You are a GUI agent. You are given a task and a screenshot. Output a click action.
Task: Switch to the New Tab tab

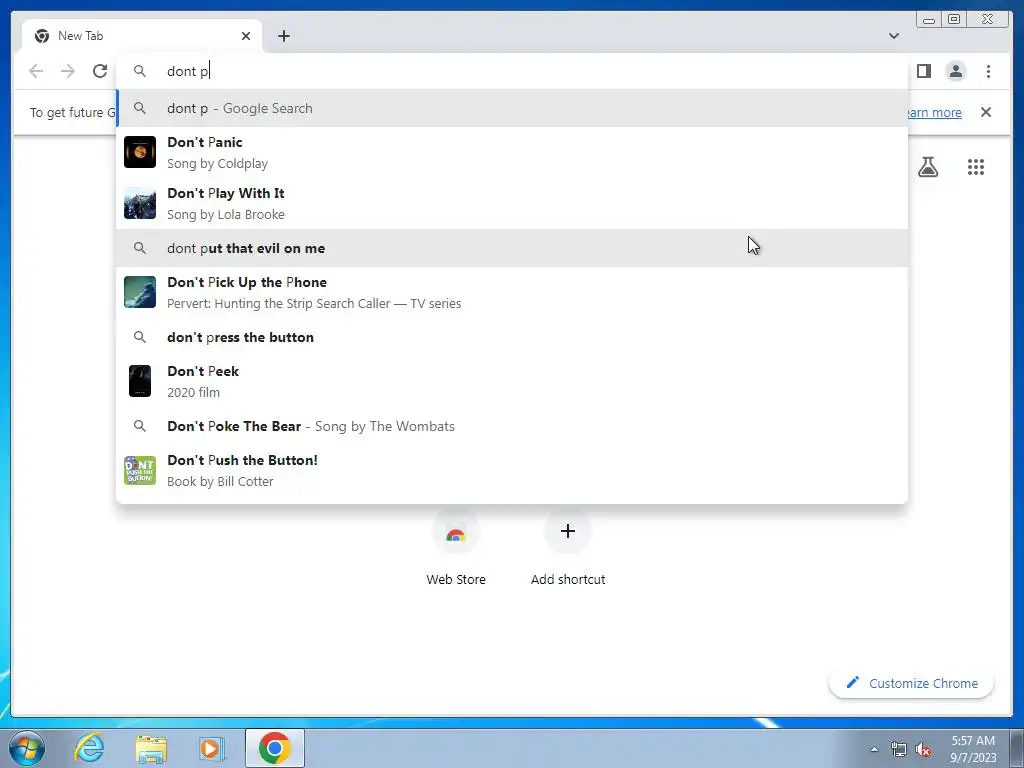(142, 36)
